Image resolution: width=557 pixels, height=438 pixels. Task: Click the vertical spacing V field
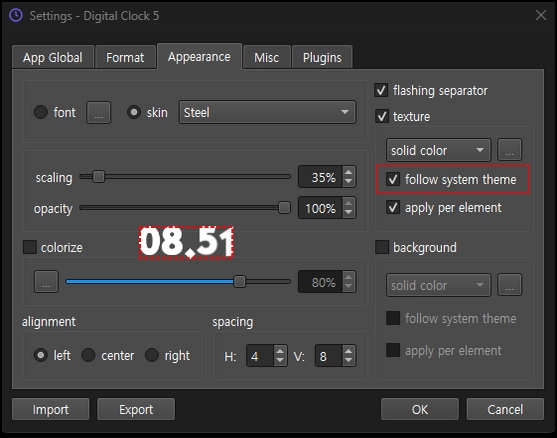point(329,356)
